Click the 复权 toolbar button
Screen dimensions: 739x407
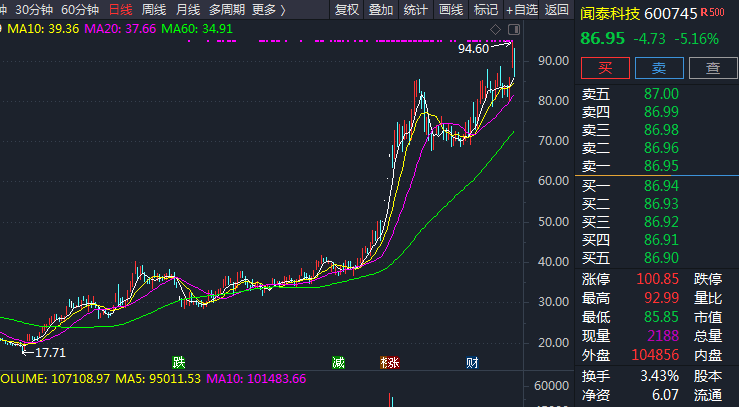[x=347, y=9]
